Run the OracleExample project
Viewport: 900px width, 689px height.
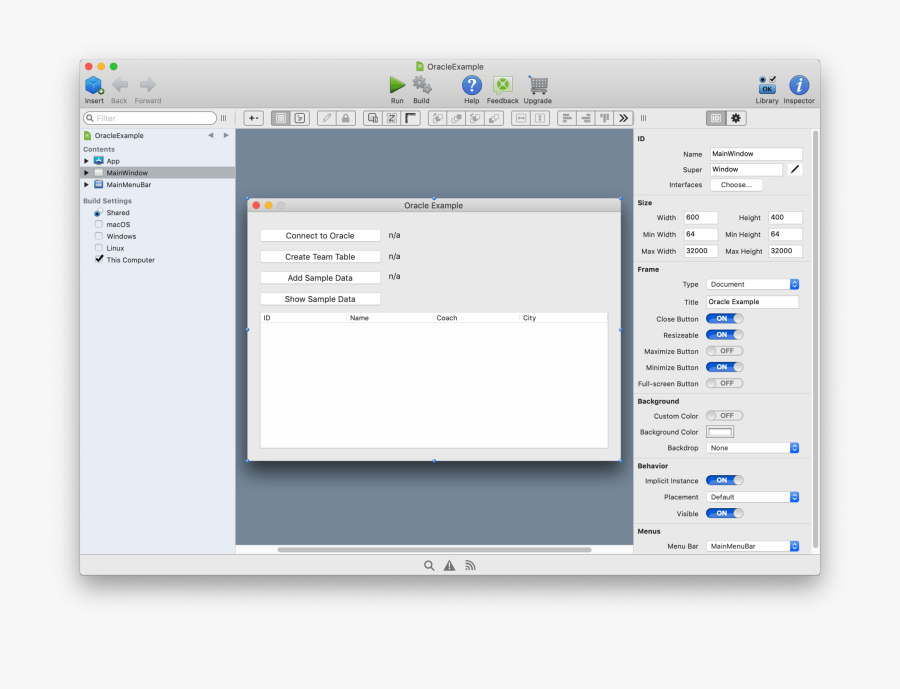[397, 86]
